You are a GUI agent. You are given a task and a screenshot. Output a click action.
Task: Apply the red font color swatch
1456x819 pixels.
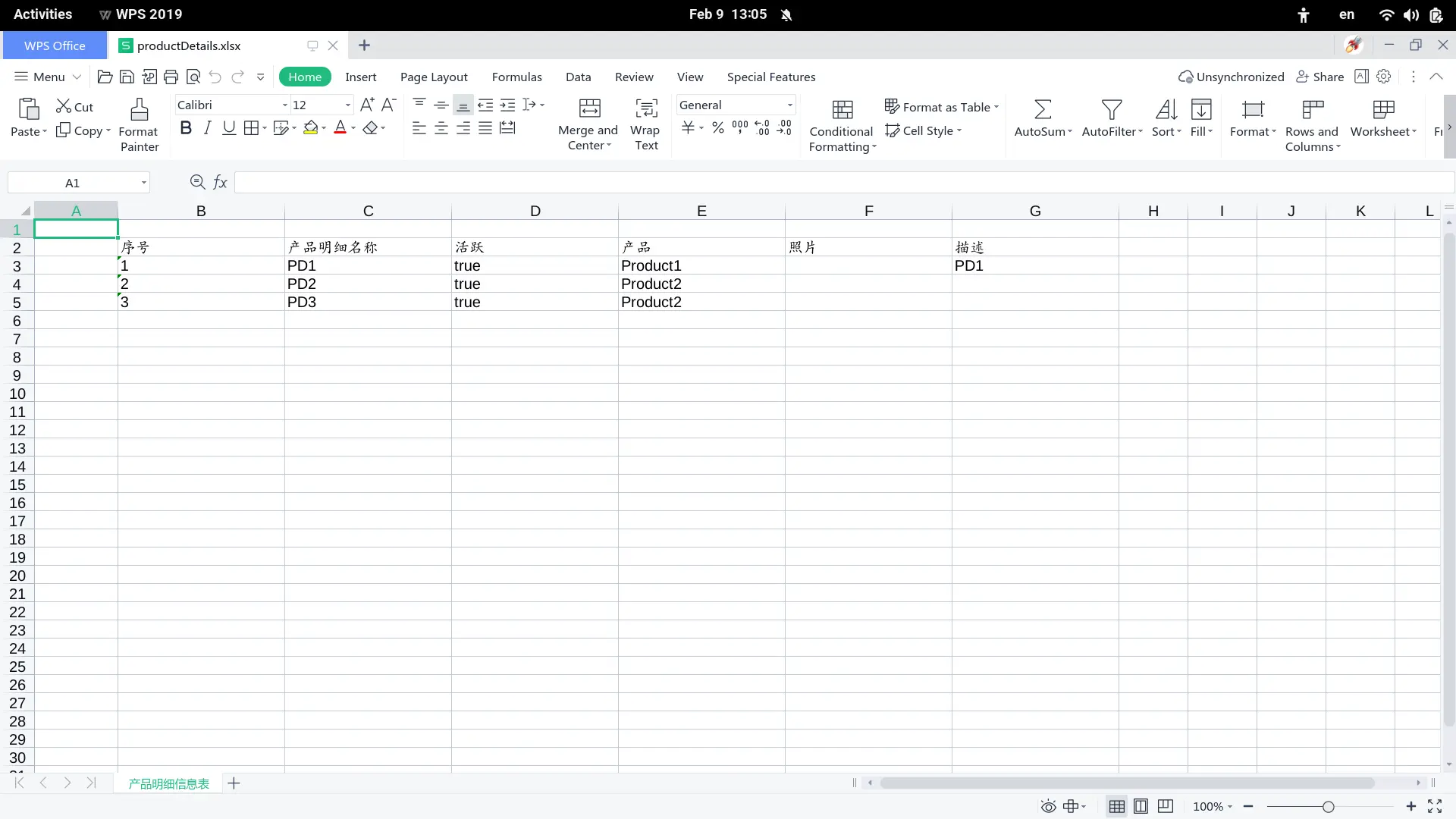click(340, 128)
